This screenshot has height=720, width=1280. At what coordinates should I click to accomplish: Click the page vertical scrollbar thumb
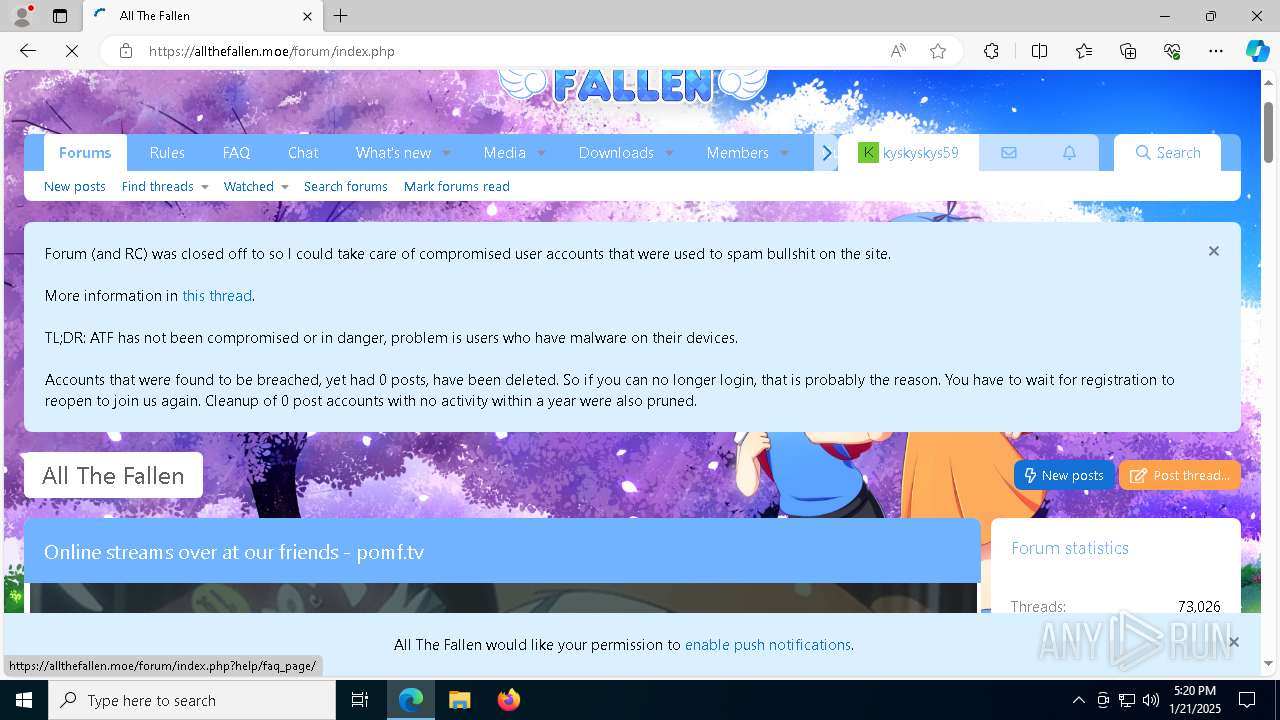[1269, 131]
